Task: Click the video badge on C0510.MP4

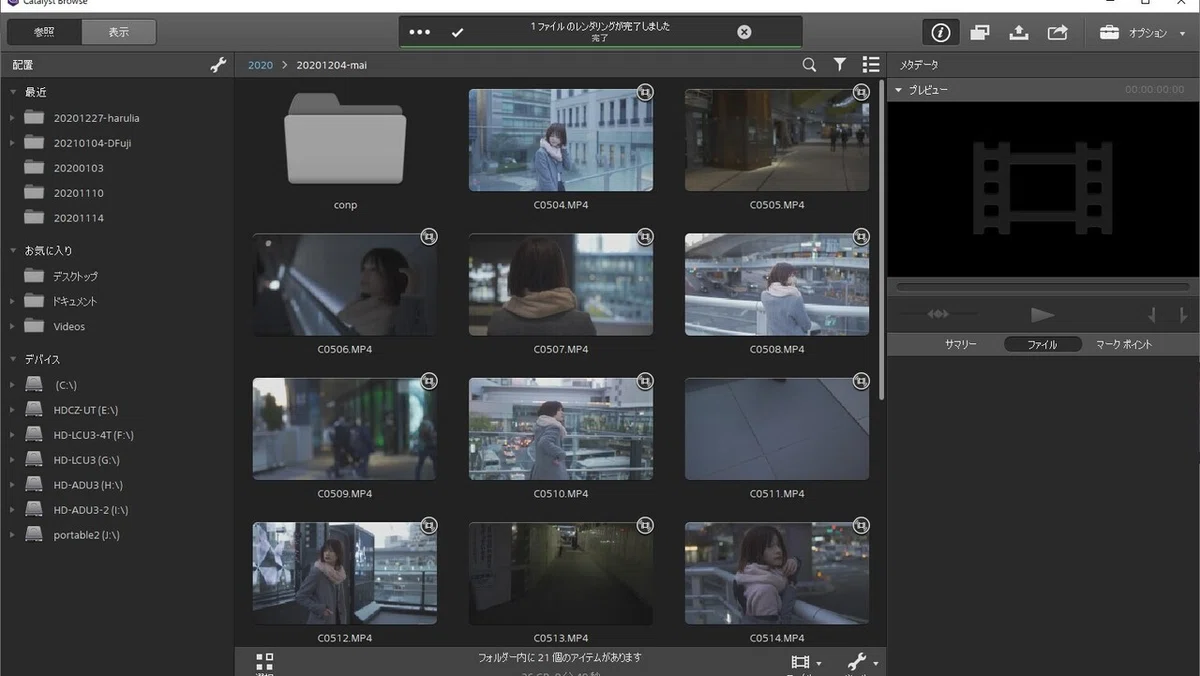Action: tap(645, 381)
